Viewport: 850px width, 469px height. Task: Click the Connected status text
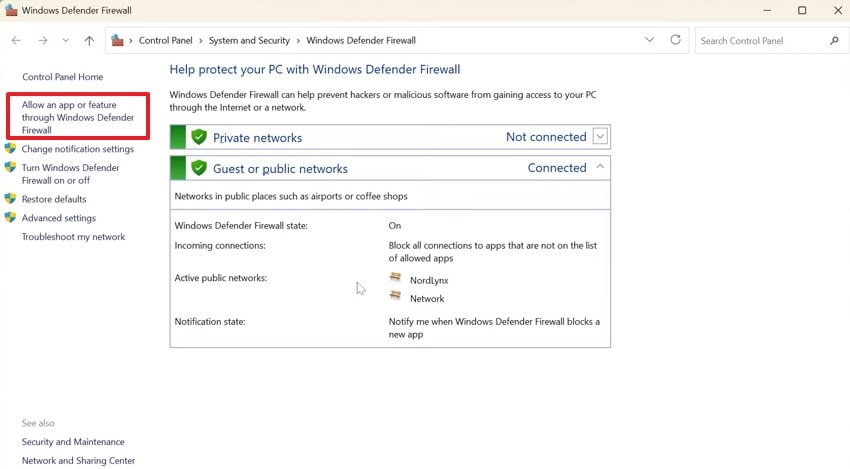[557, 168]
